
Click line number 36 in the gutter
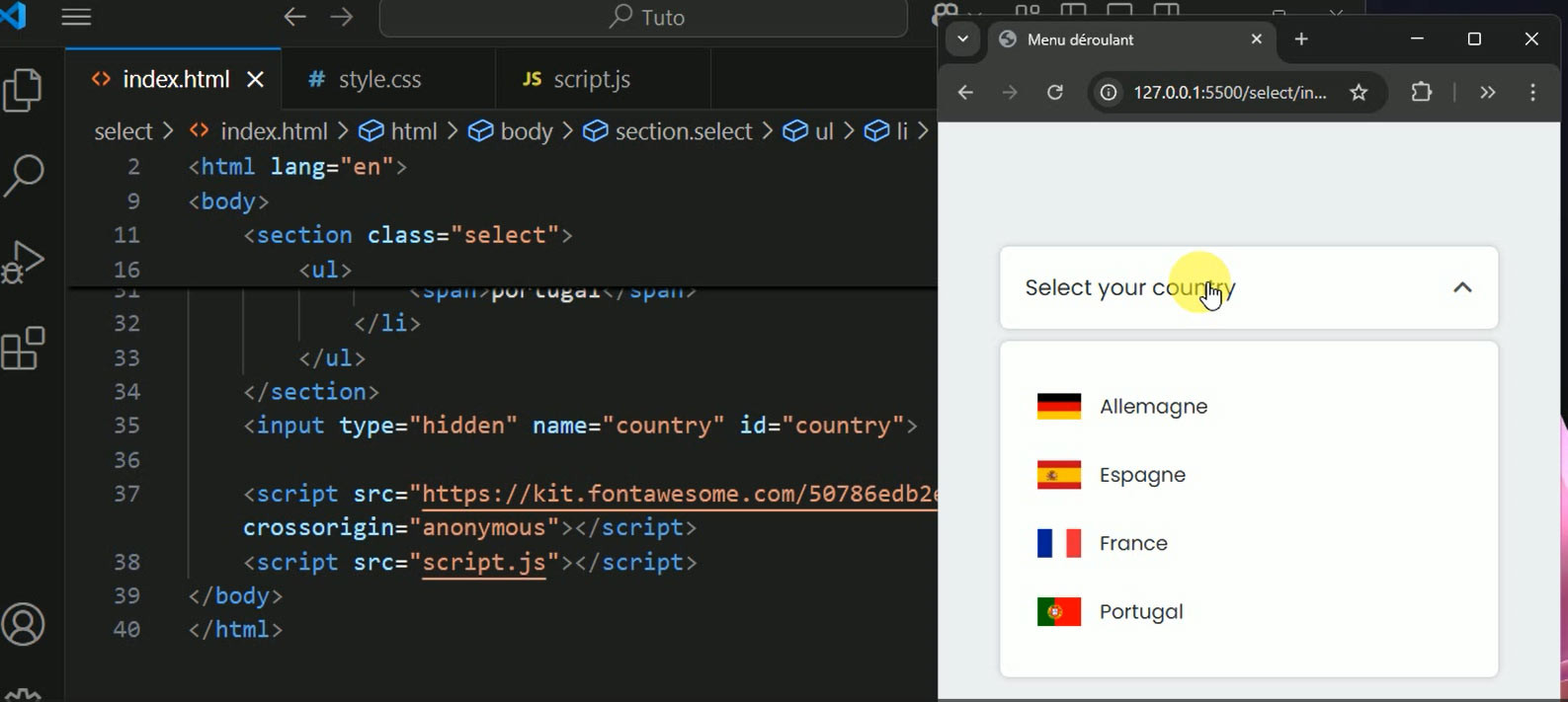point(126,460)
